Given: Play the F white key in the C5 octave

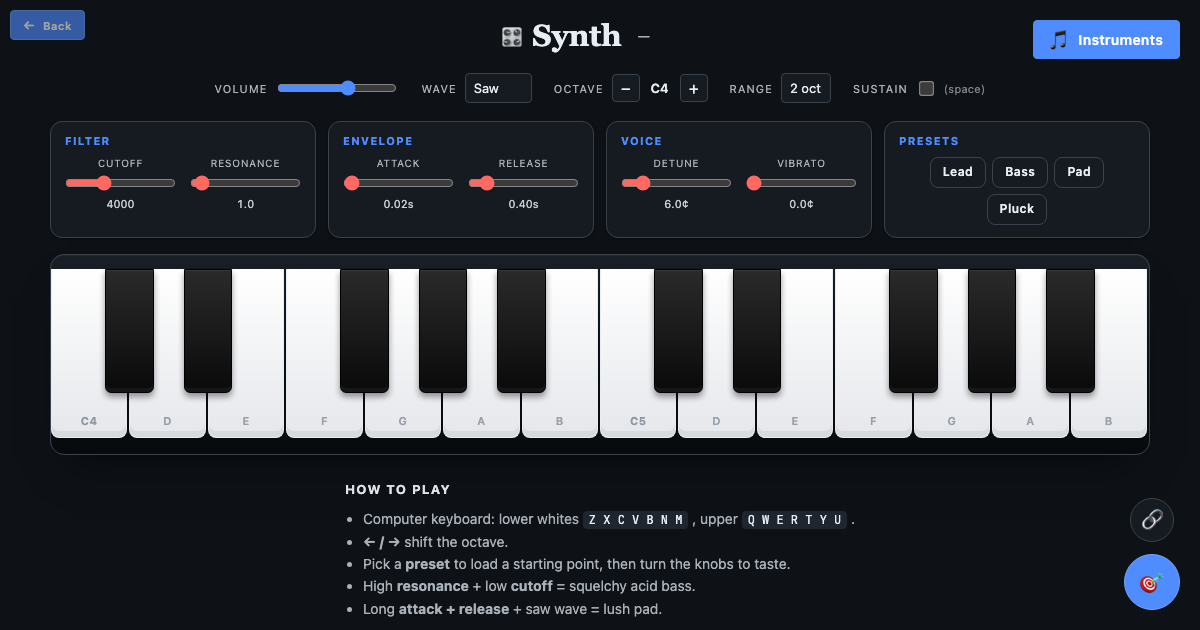Looking at the screenshot, I should click(x=873, y=415).
